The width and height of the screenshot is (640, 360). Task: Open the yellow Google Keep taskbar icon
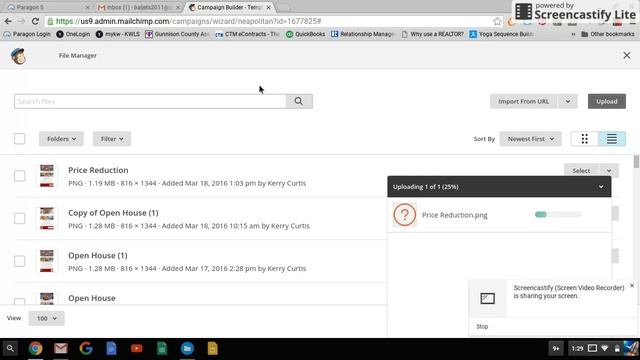[213, 348]
